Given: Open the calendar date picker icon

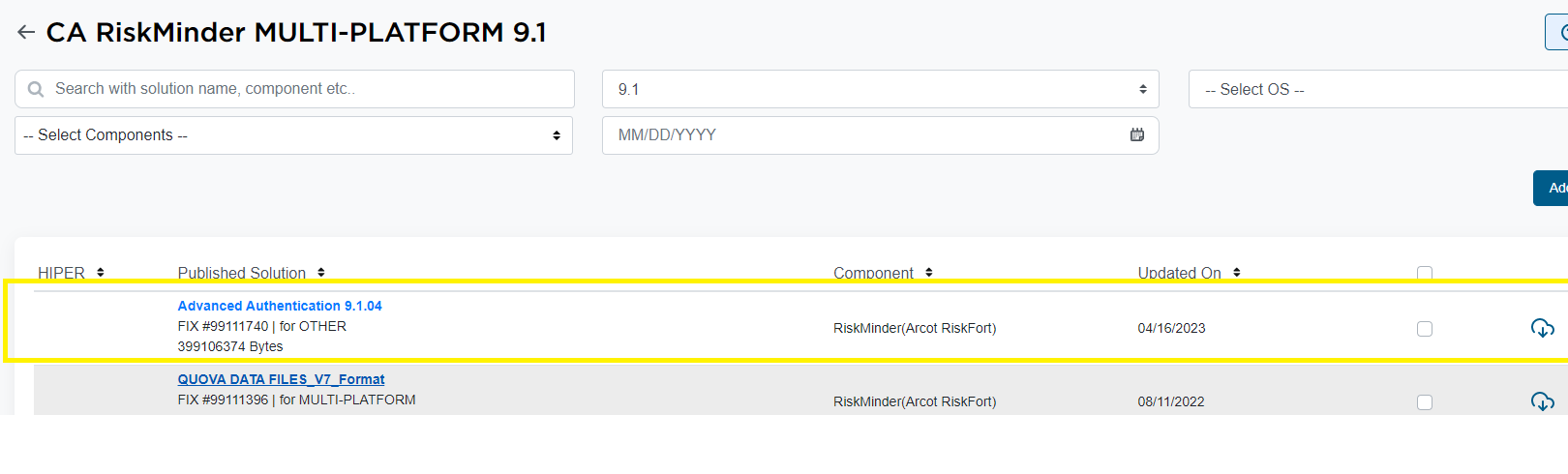Looking at the screenshot, I should click(1137, 135).
